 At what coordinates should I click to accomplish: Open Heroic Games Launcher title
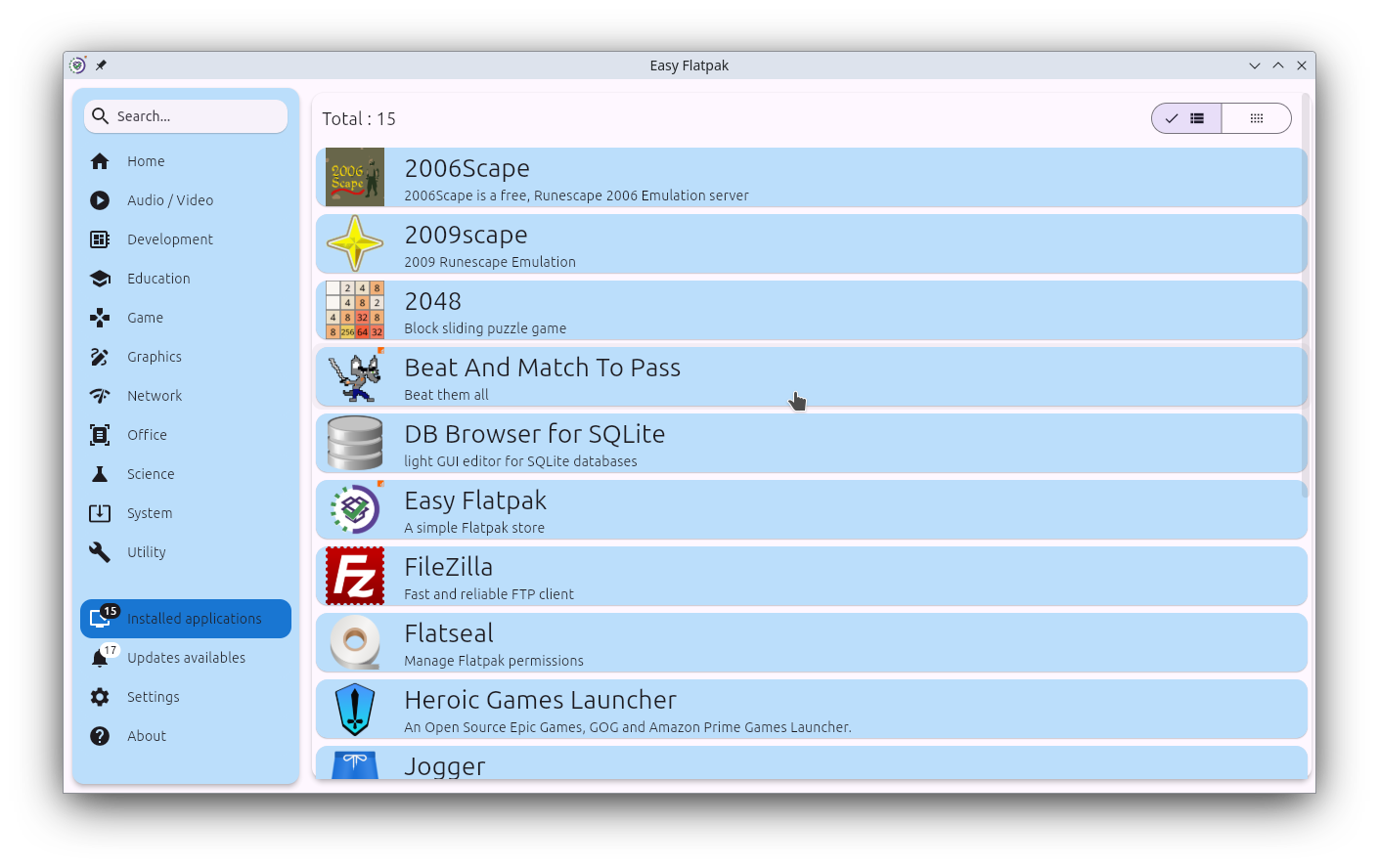540,700
